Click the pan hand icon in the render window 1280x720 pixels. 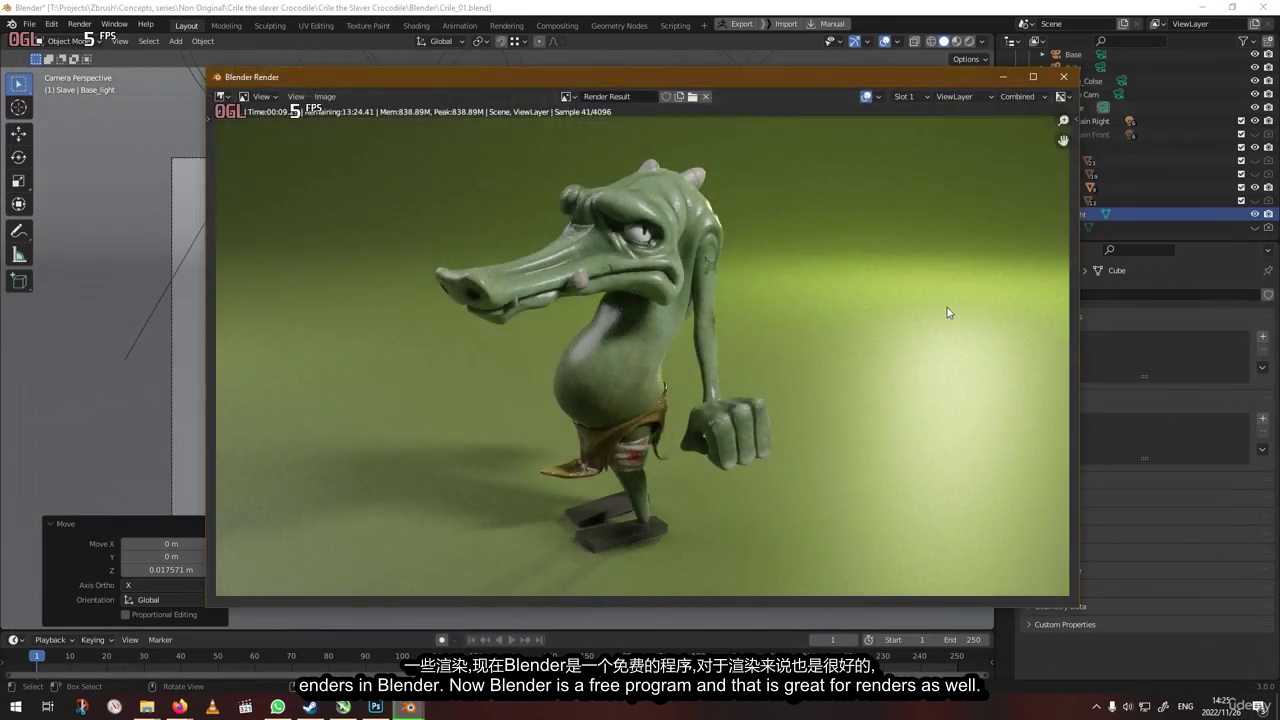pos(1063,140)
